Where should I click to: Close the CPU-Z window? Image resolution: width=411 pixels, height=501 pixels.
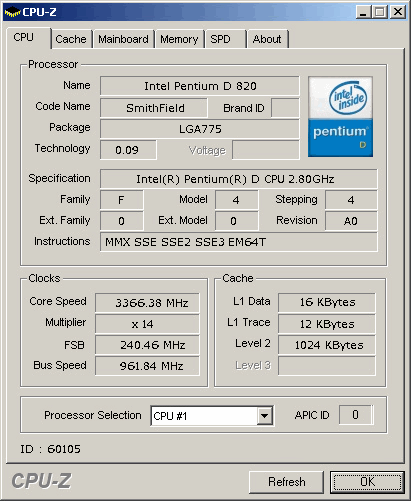coord(398,12)
